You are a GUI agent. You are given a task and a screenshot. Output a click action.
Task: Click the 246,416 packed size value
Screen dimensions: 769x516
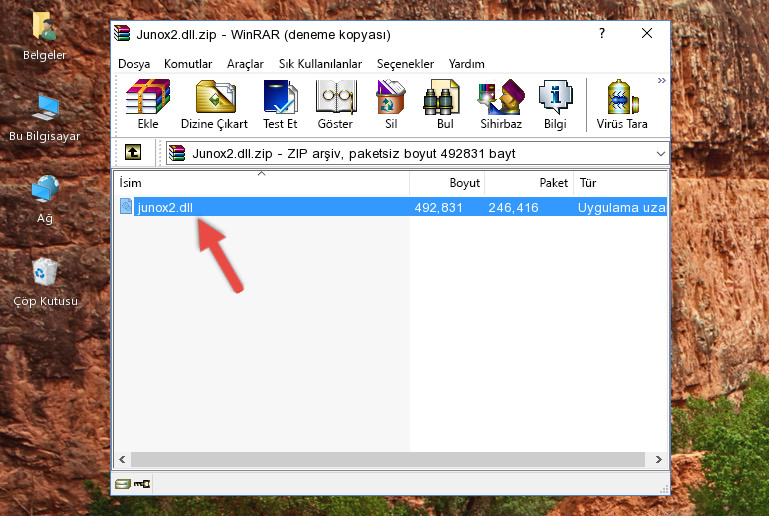[x=513, y=207]
